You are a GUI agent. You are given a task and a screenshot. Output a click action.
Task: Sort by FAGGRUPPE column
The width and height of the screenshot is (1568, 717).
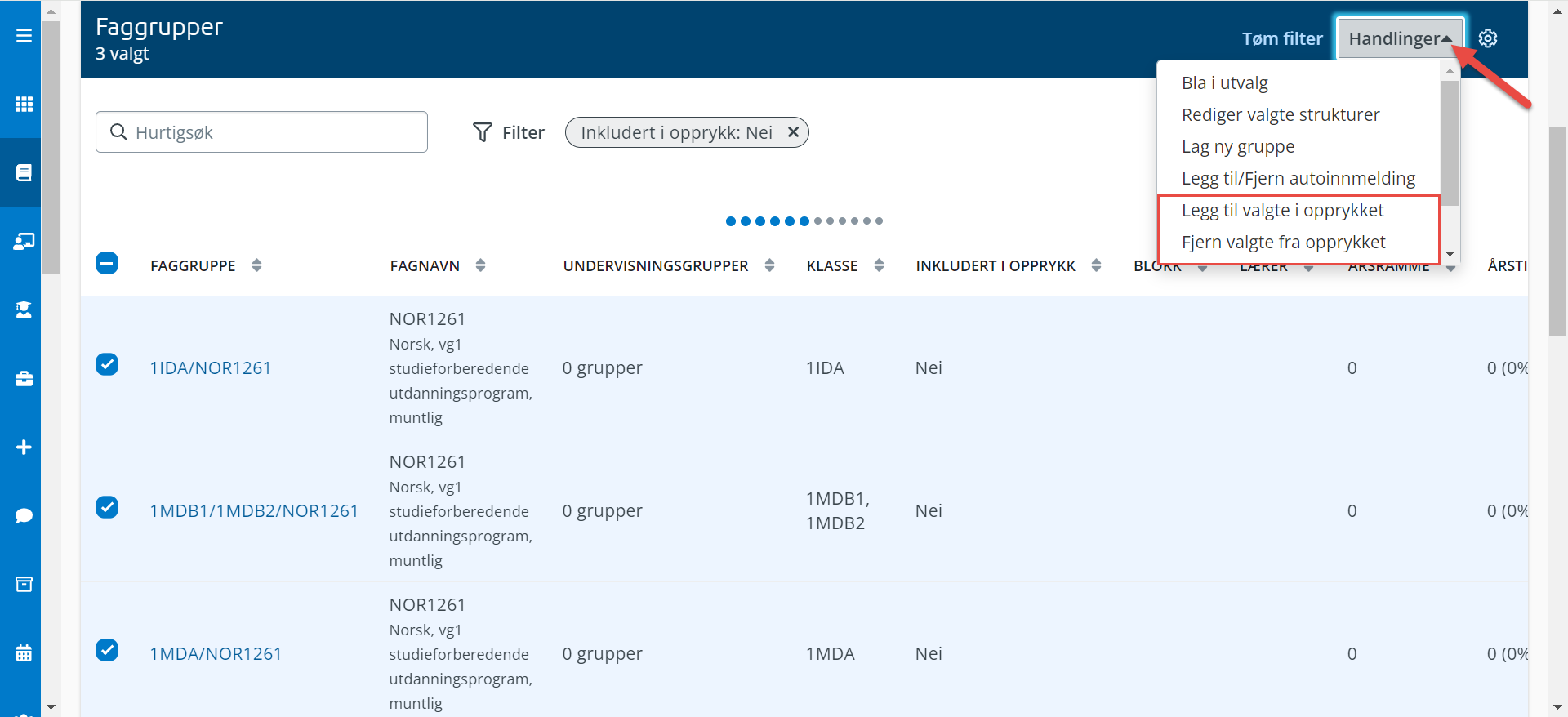click(256, 265)
